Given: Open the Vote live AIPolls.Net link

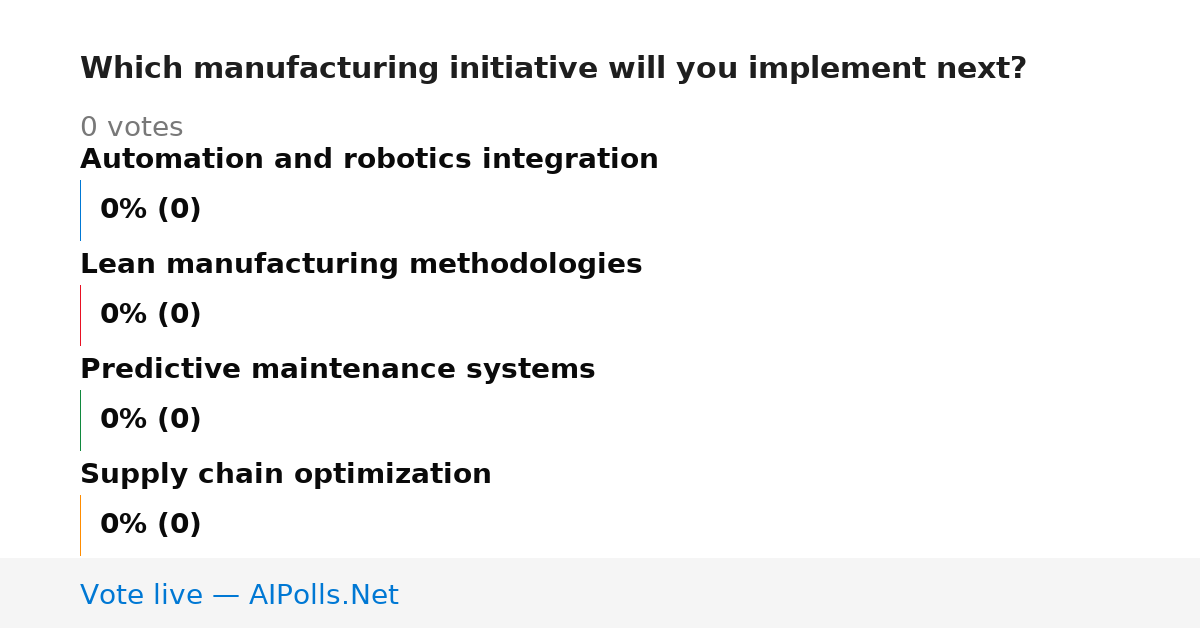Looking at the screenshot, I should click(239, 595).
